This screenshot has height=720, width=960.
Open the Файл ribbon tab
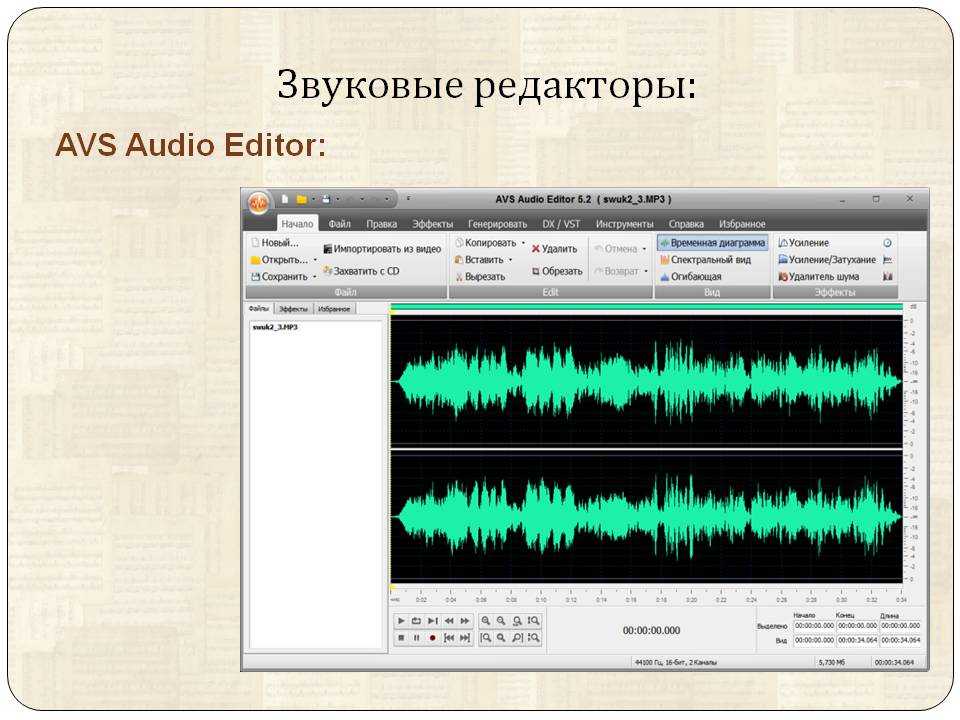click(339, 223)
